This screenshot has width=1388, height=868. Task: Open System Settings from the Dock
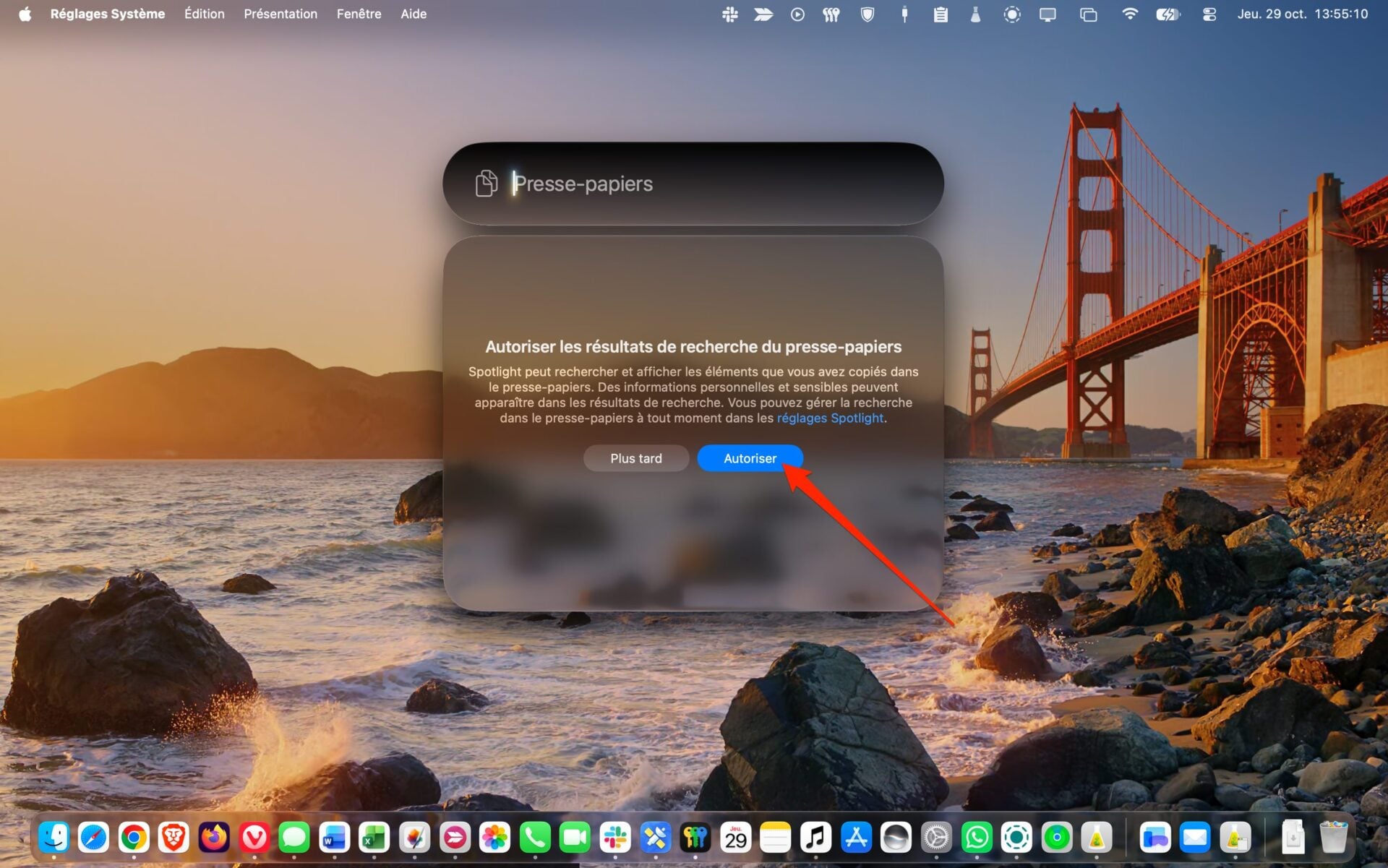pyautogui.click(x=936, y=838)
